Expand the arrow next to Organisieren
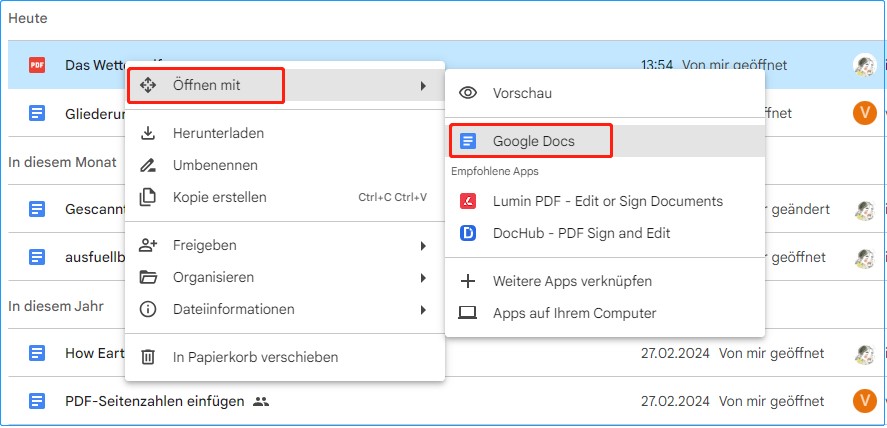 pos(423,278)
